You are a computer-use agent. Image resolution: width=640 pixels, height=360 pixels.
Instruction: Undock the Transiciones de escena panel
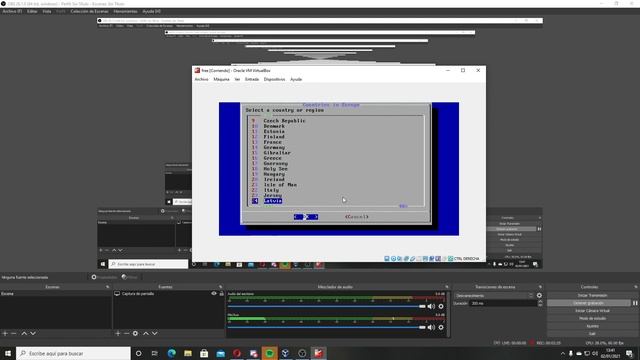(540, 287)
